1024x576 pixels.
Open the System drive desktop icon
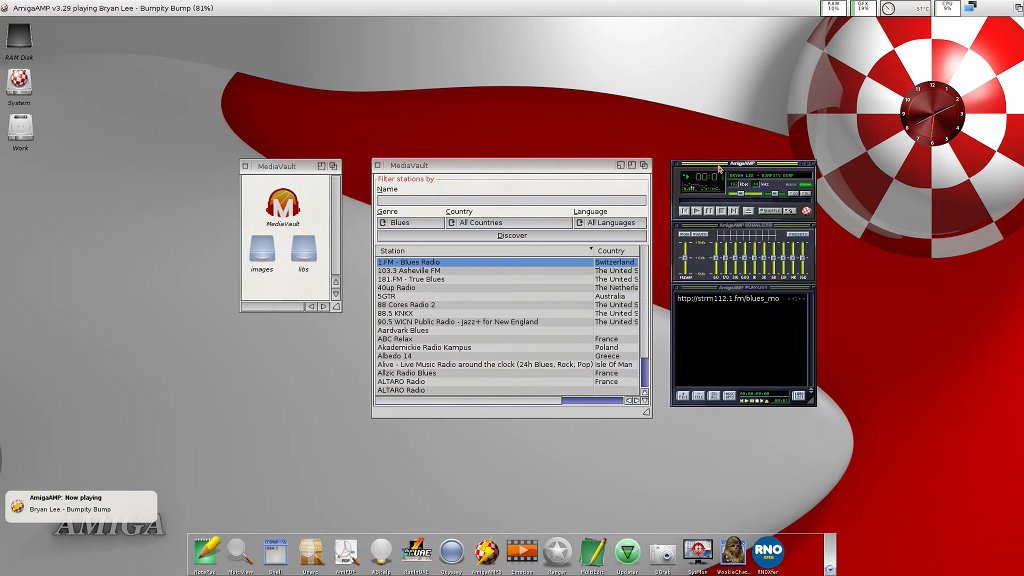point(19,82)
